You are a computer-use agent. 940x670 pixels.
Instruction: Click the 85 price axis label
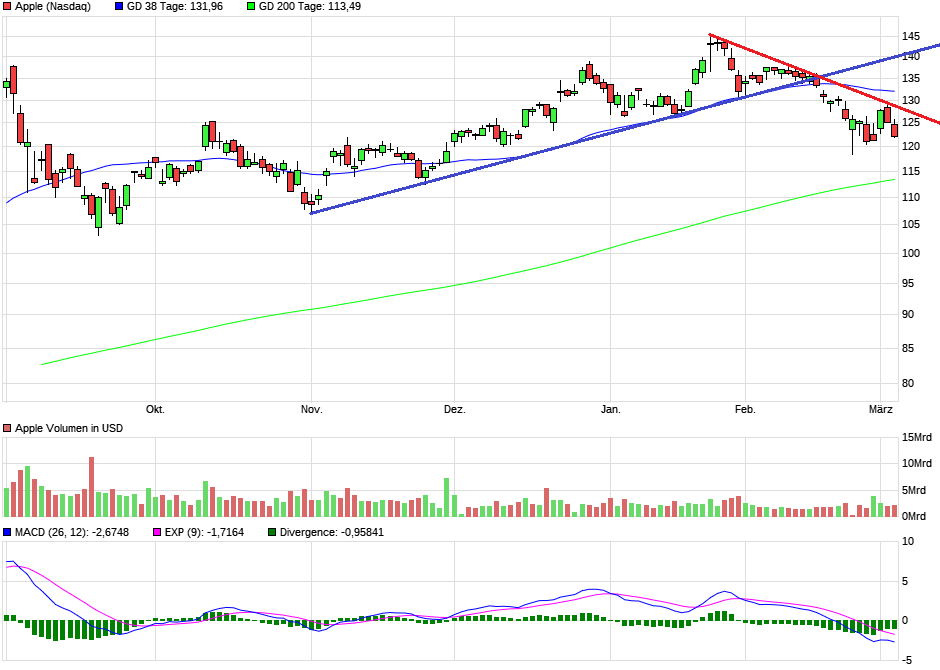(908, 348)
